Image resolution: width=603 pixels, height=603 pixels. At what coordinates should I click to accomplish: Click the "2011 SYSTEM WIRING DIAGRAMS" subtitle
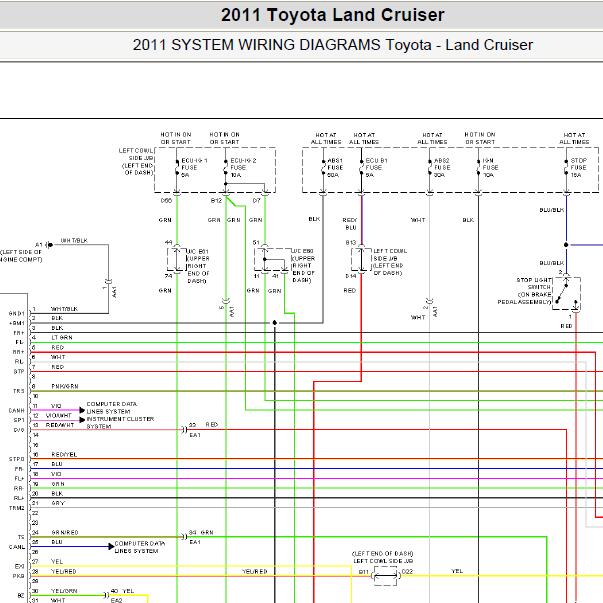tap(257, 45)
